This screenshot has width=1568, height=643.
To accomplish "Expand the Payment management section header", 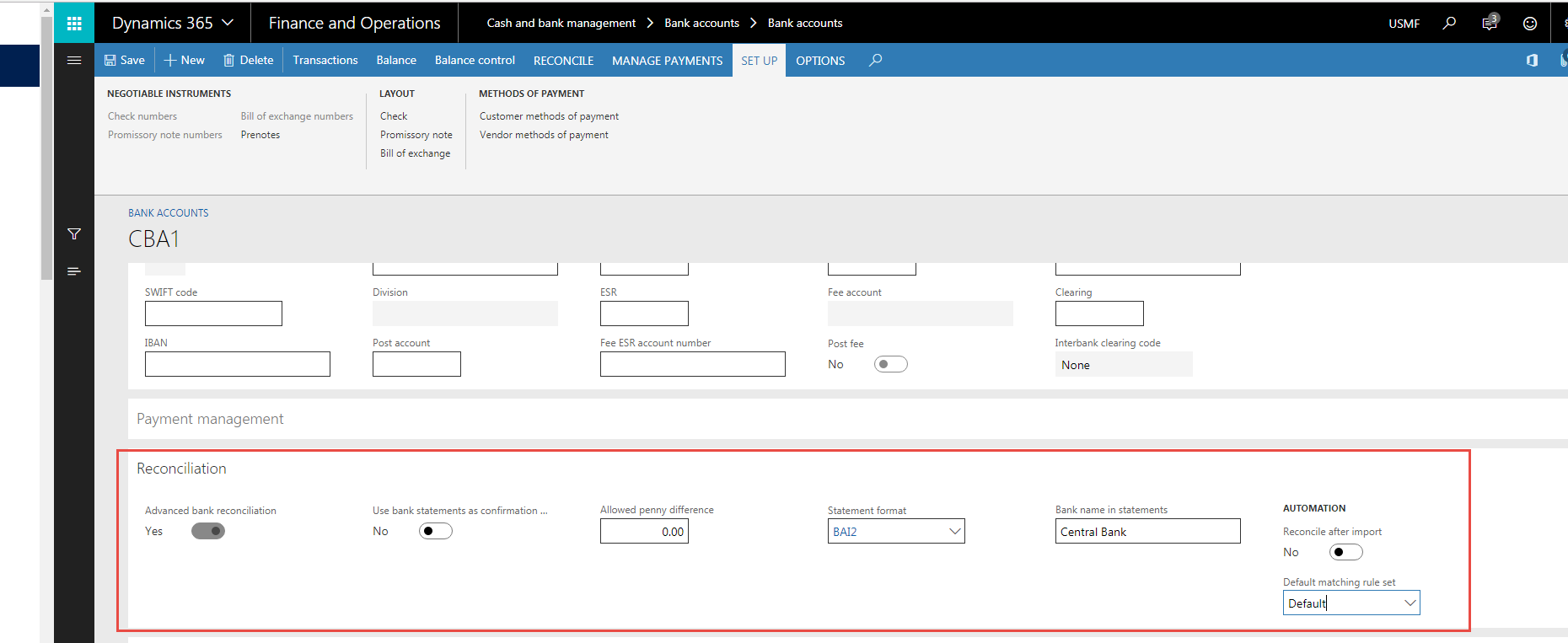I will click(210, 419).
